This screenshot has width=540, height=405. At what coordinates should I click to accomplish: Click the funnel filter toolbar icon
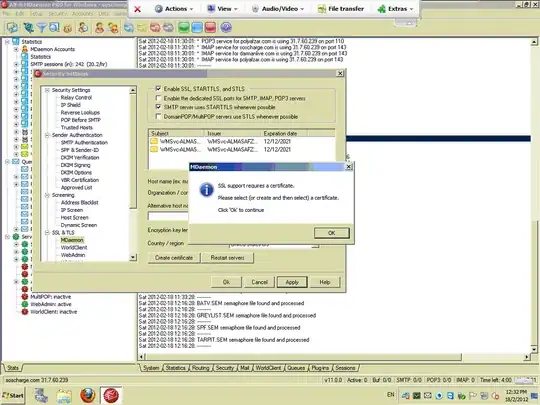42,28
